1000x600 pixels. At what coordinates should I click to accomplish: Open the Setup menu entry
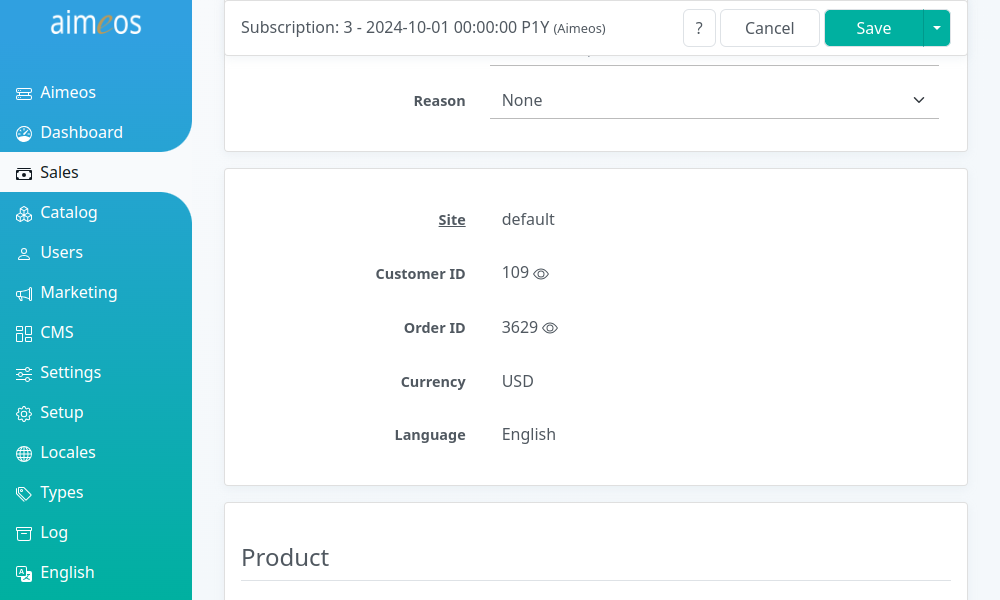click(96, 413)
